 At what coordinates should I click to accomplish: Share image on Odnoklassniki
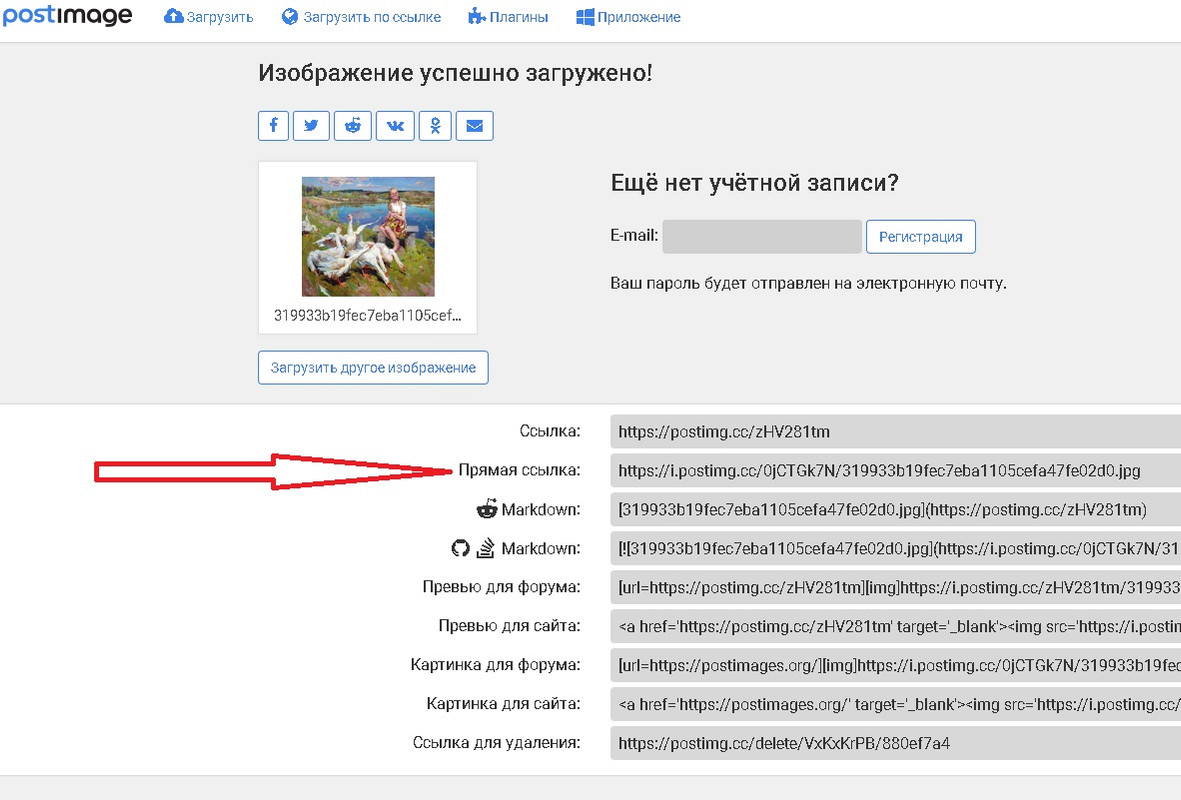[435, 126]
